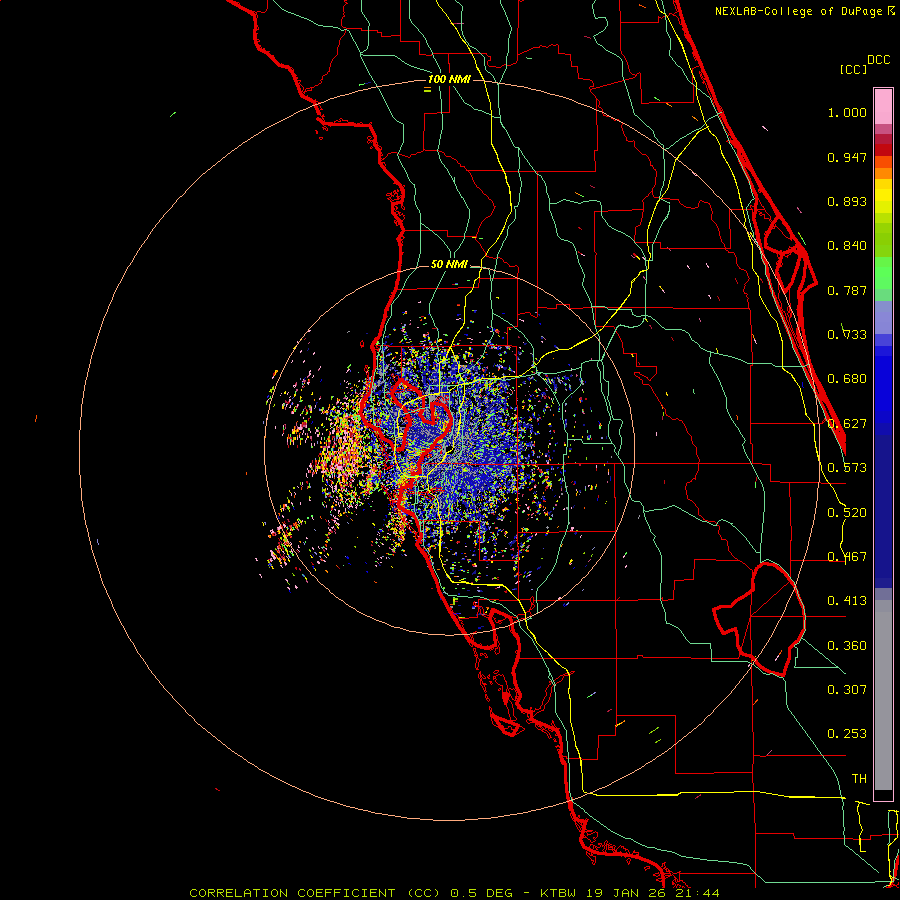The height and width of the screenshot is (900, 900).
Task: Click the 21:44 timestamp
Action: (699, 893)
